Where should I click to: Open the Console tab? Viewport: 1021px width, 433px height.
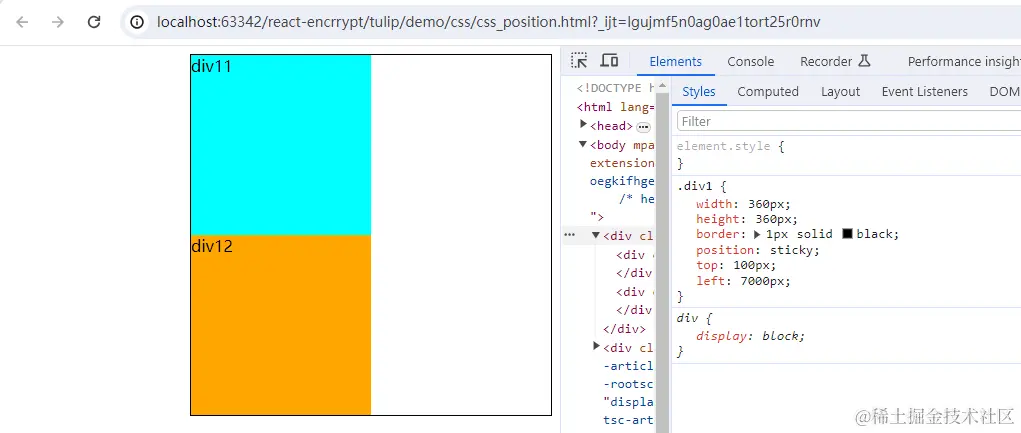tap(751, 62)
